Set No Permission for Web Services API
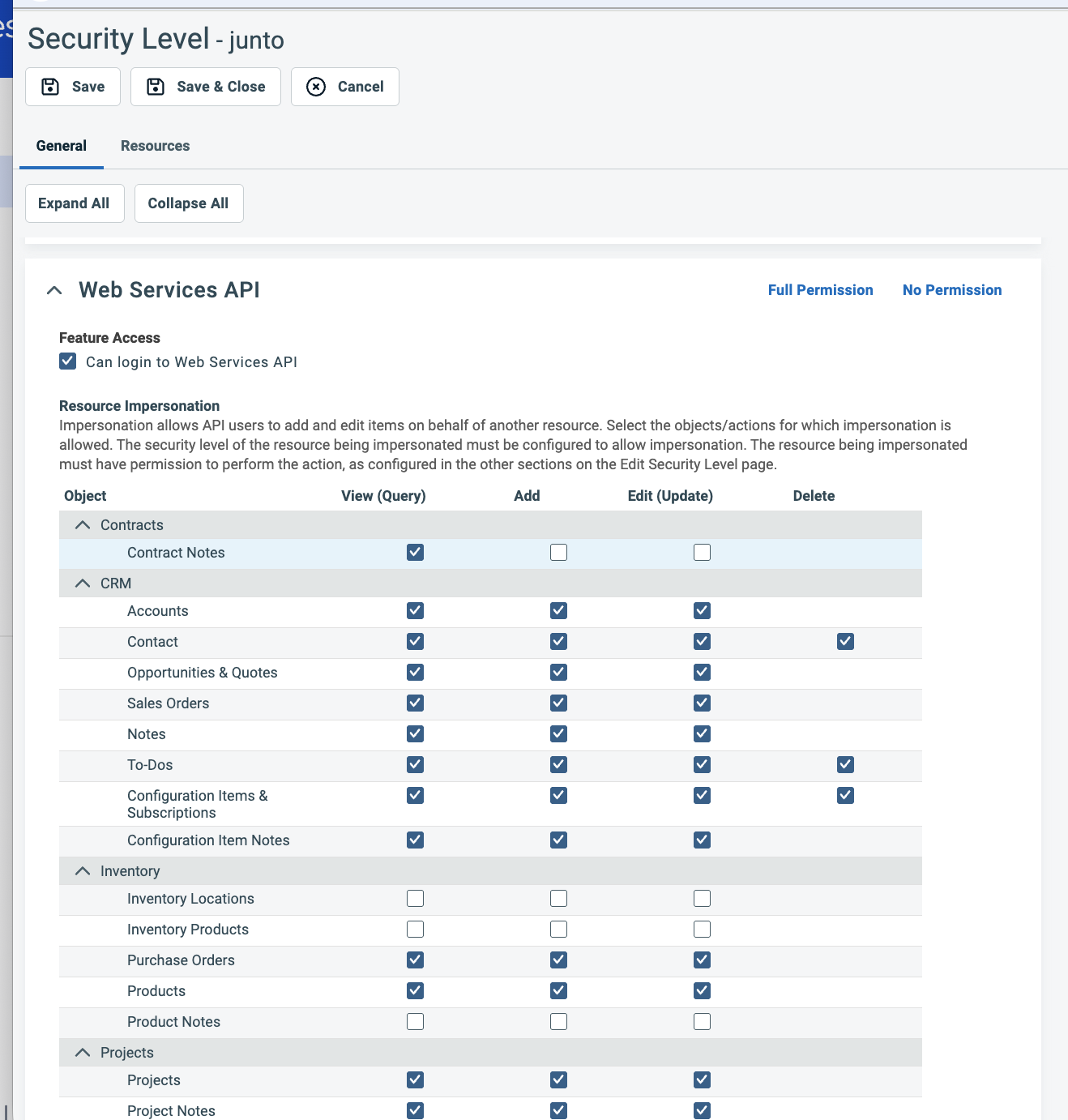 pyautogui.click(x=952, y=290)
